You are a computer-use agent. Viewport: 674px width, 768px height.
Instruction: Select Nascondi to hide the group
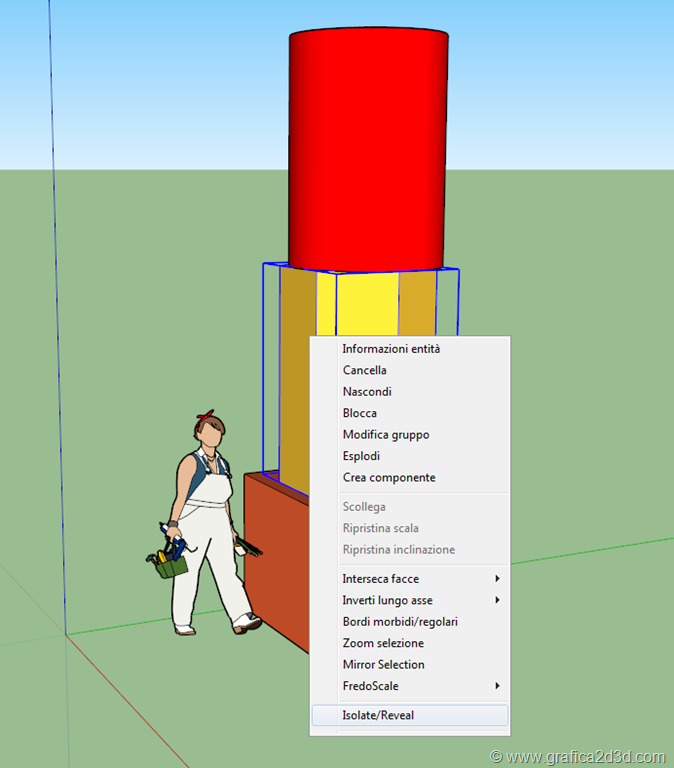[x=367, y=392]
